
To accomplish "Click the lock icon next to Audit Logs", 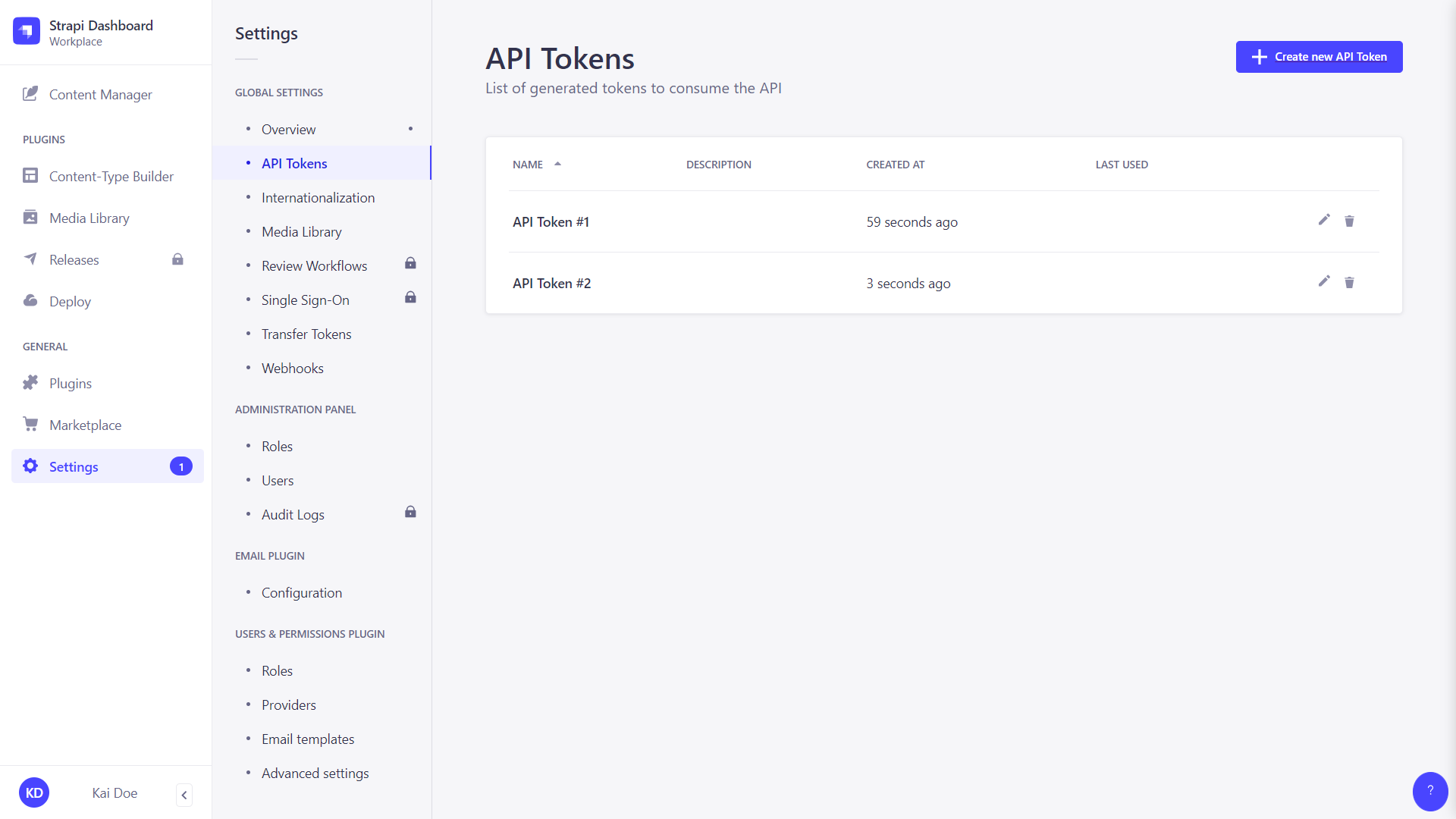I will (410, 512).
